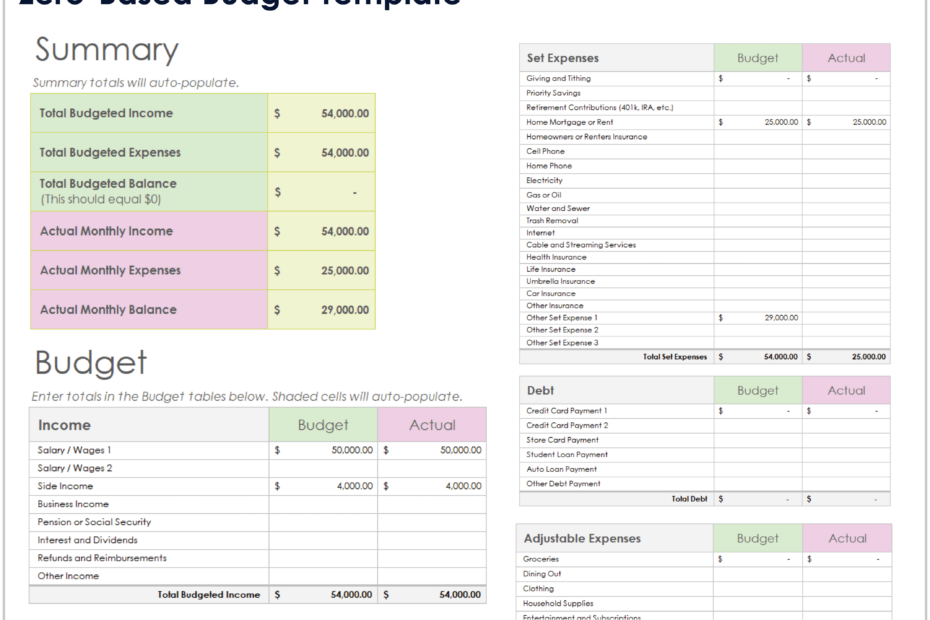The width and height of the screenshot is (930, 620).
Task: Select the Cable and Streaming Services row
Action: coord(705,245)
